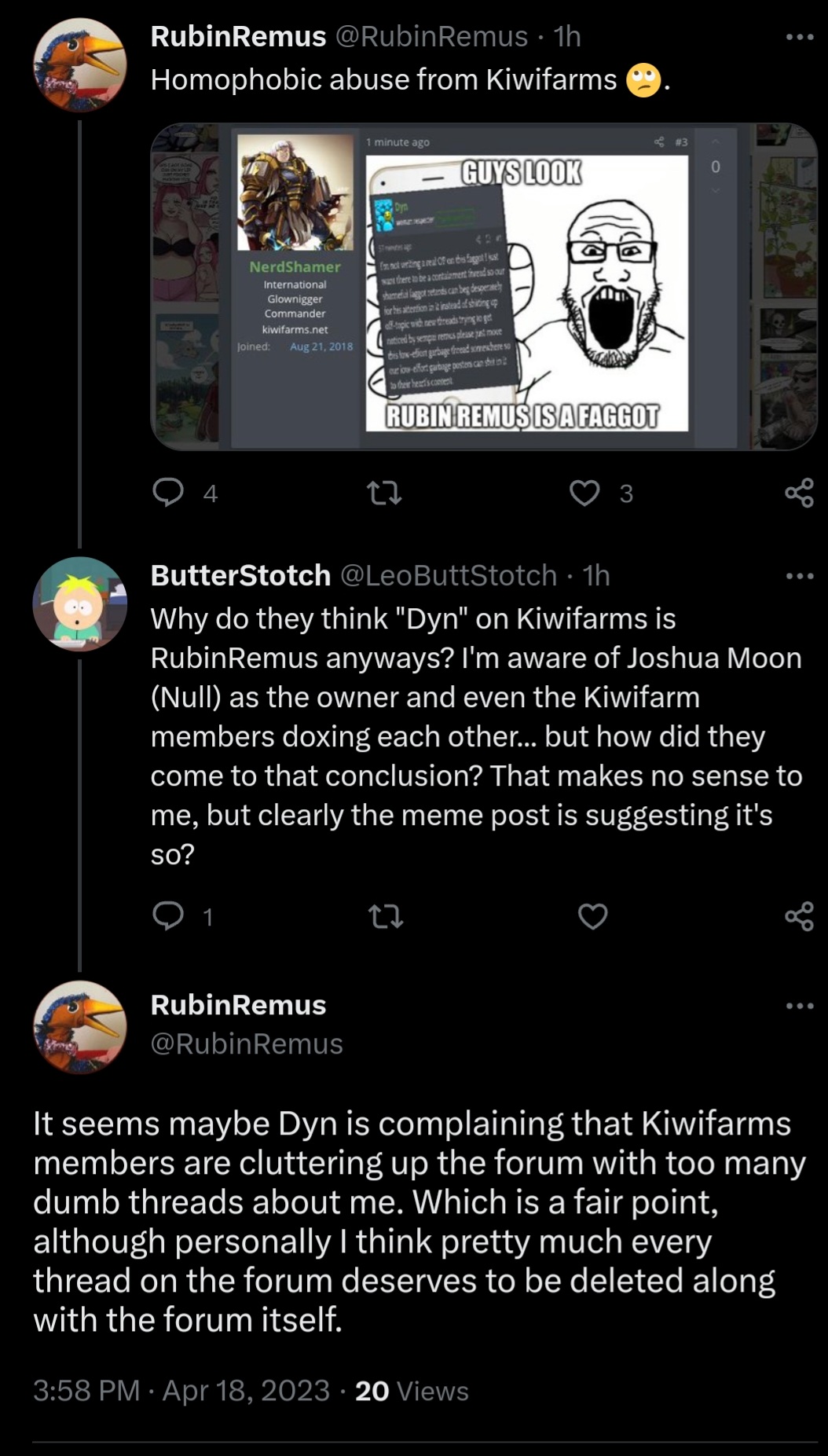View ButterStotch's cartoon profile picture
The image size is (828, 1456).
[x=80, y=604]
